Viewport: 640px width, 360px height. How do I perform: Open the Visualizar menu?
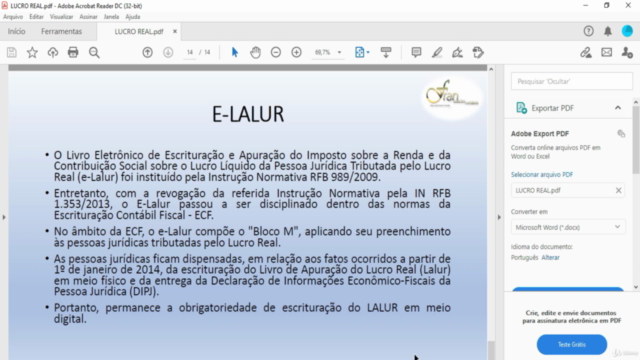tap(61, 17)
